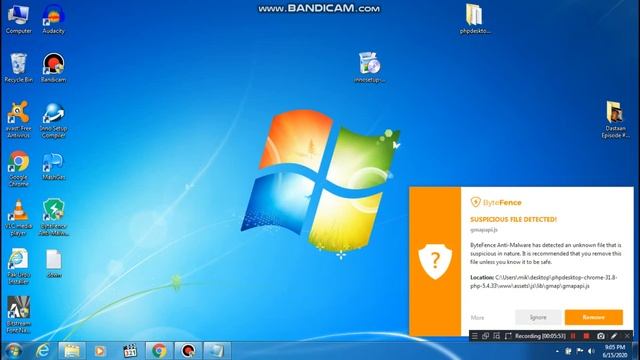The image size is (640, 360).
Task: Launch Internet Explorer from the taskbar
Action: [42, 351]
